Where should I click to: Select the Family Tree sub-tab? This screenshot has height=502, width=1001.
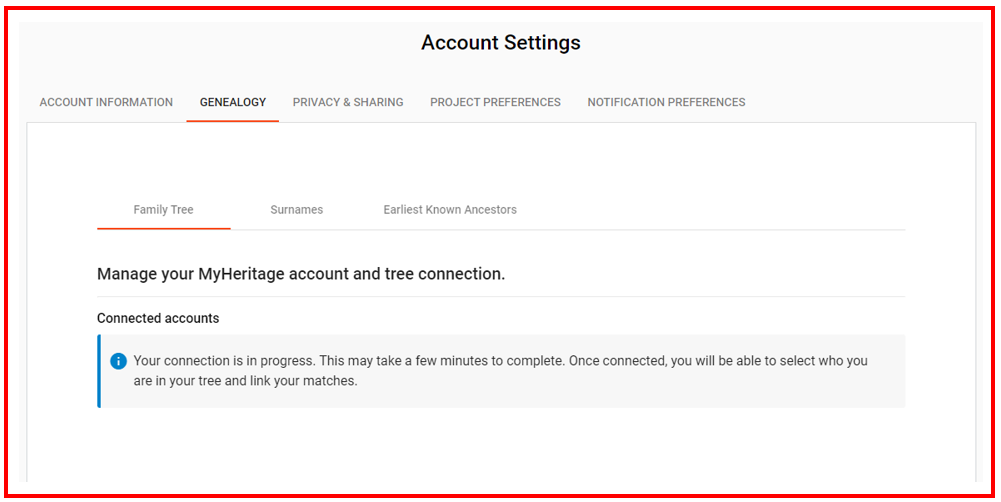point(163,210)
